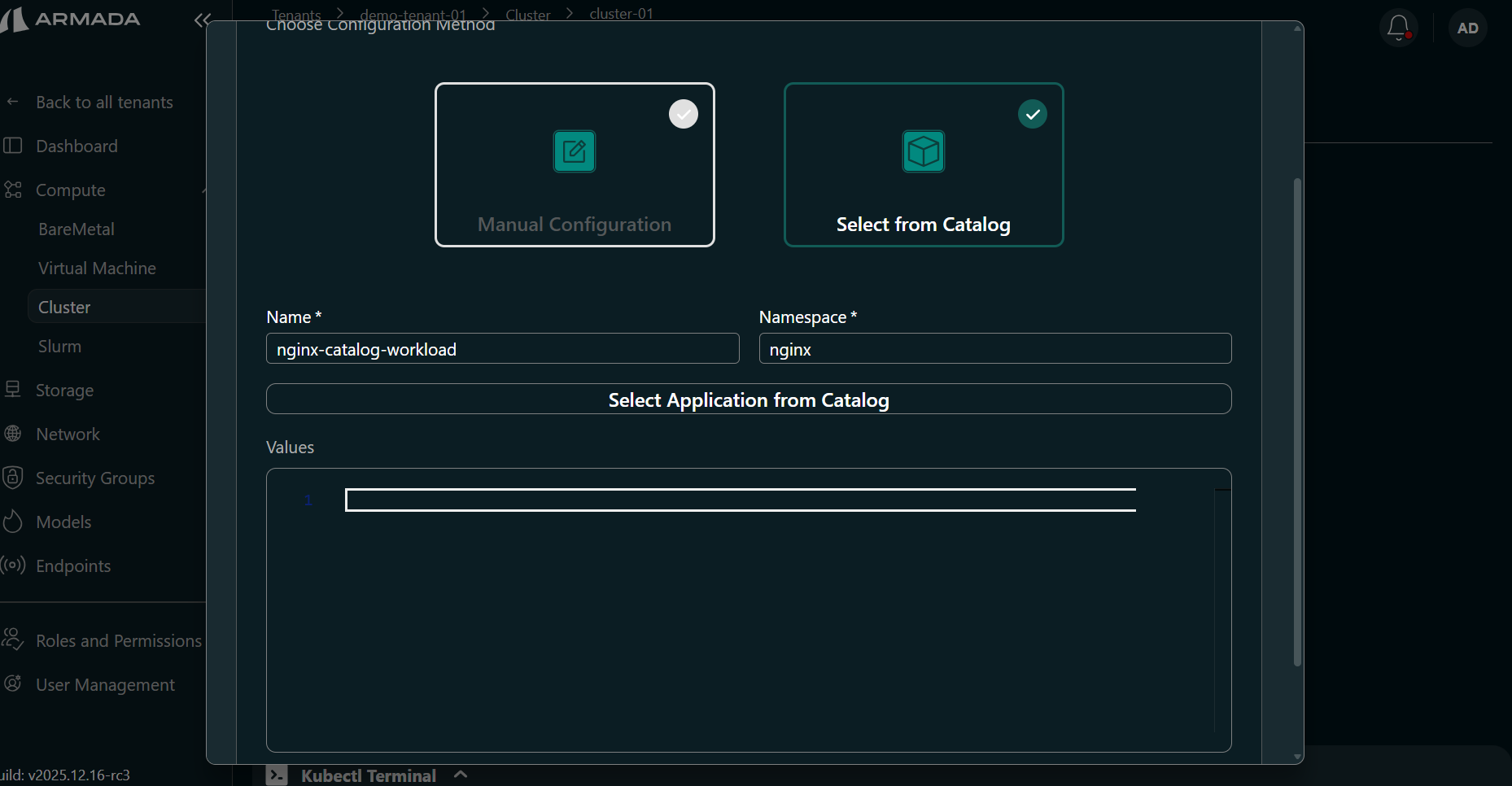
Task: Click the Catalog cube icon
Action: click(x=923, y=151)
